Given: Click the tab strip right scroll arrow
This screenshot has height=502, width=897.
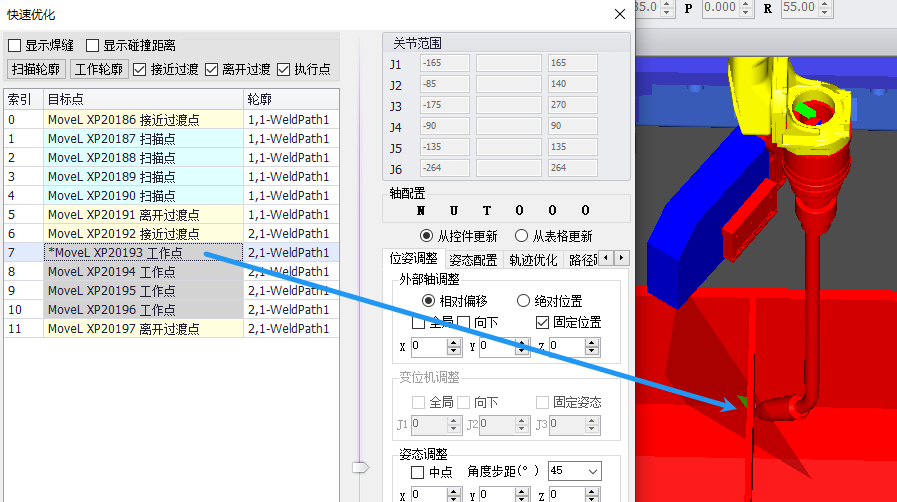Looking at the screenshot, I should pyautogui.click(x=621, y=259).
